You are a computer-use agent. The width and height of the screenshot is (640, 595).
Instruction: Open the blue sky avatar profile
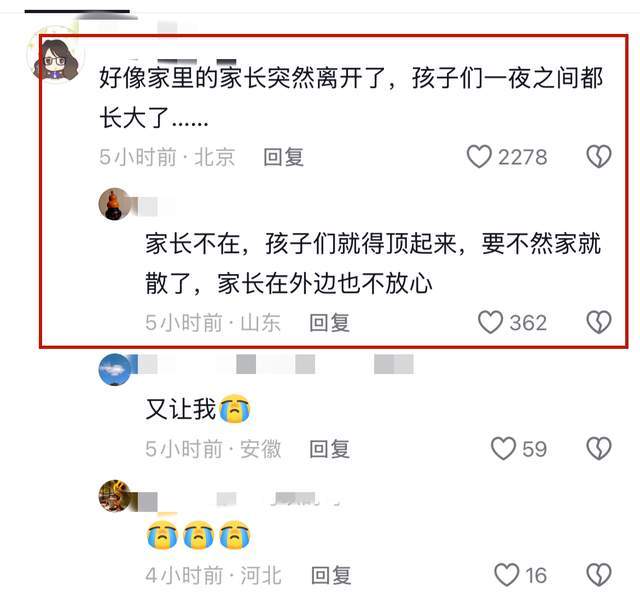coord(115,369)
